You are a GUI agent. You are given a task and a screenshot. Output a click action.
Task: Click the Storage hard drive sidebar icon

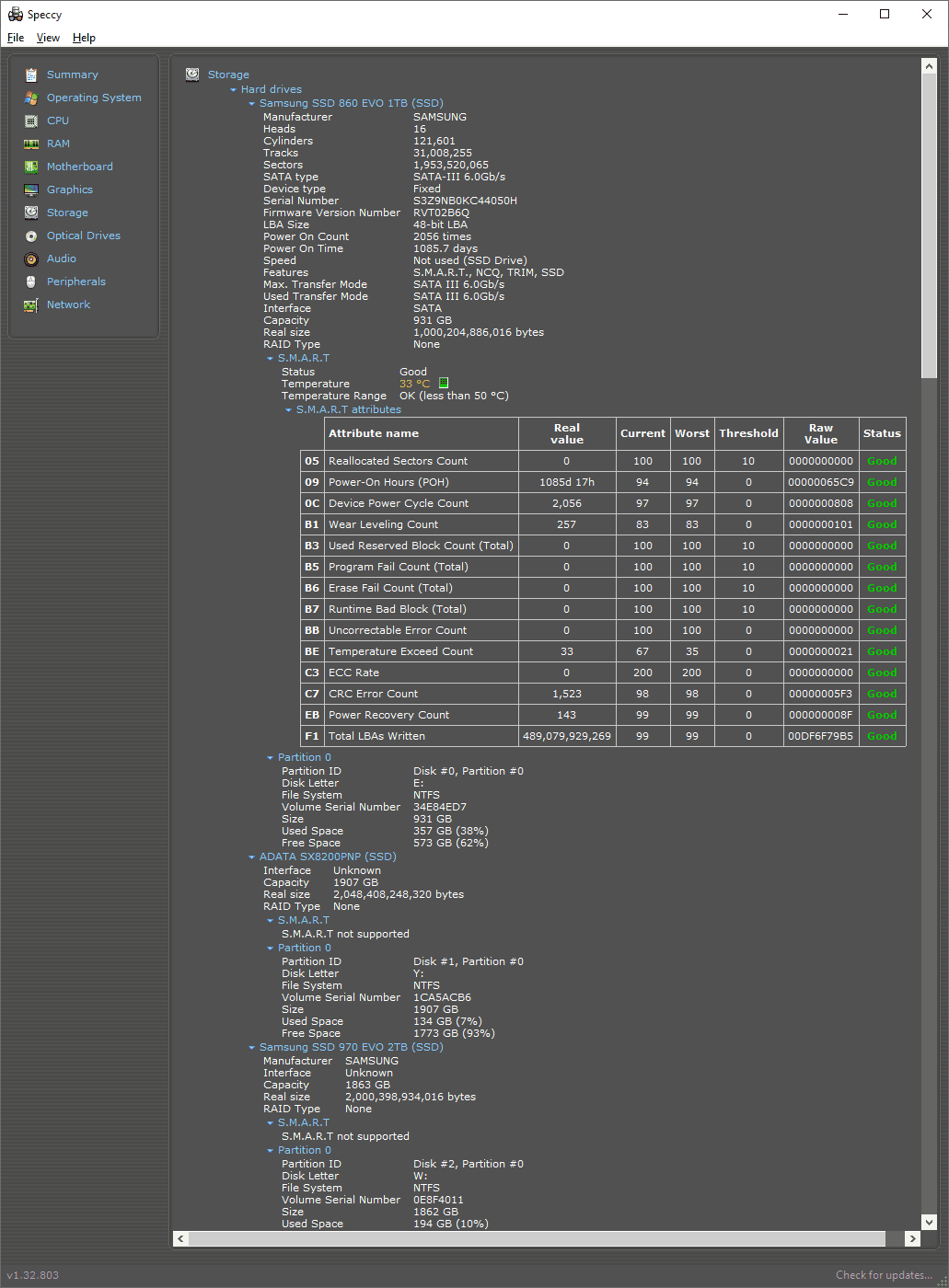(x=30, y=213)
